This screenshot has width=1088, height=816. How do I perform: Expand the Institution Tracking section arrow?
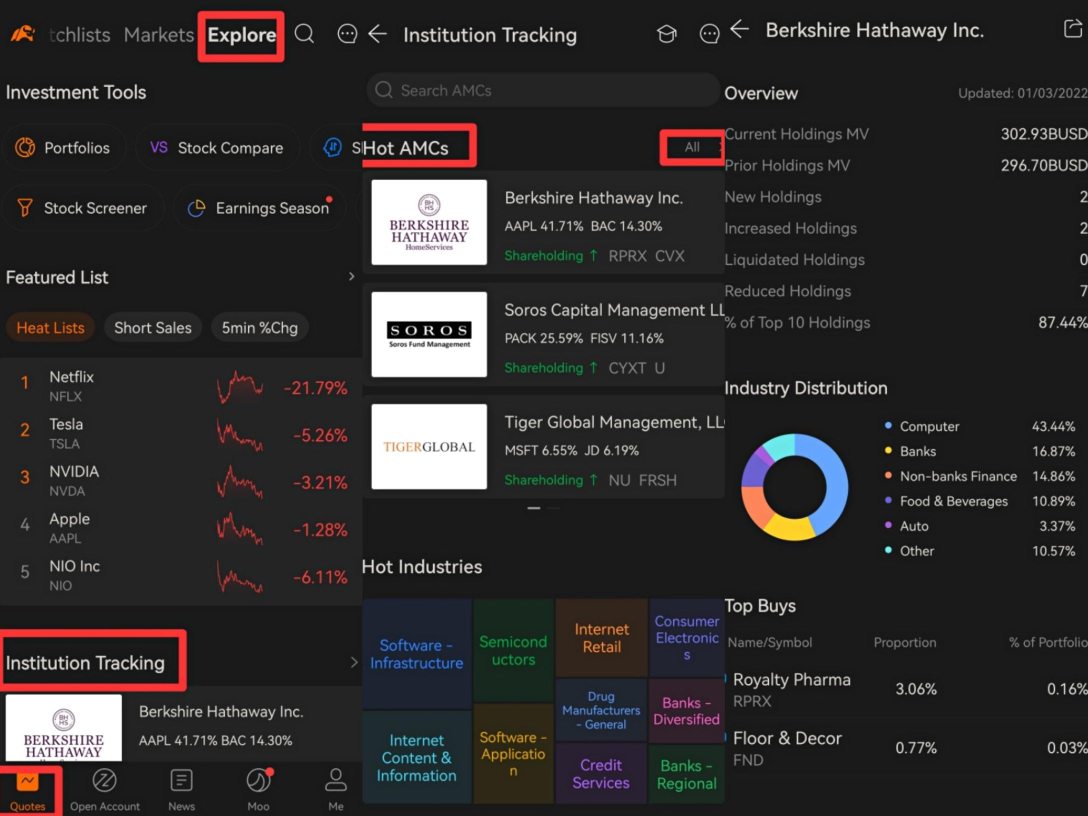353,662
